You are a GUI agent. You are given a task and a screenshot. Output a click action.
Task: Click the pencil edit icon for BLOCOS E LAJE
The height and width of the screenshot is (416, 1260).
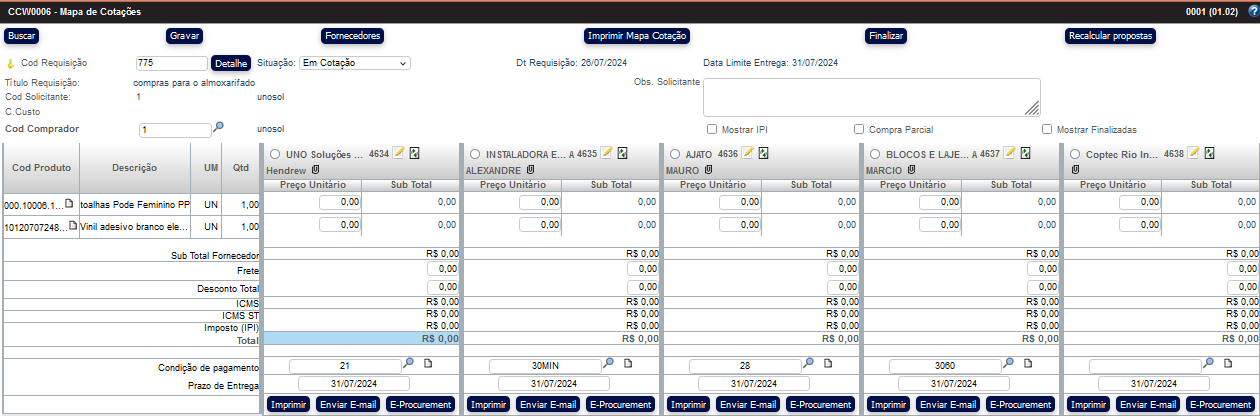click(1010, 153)
